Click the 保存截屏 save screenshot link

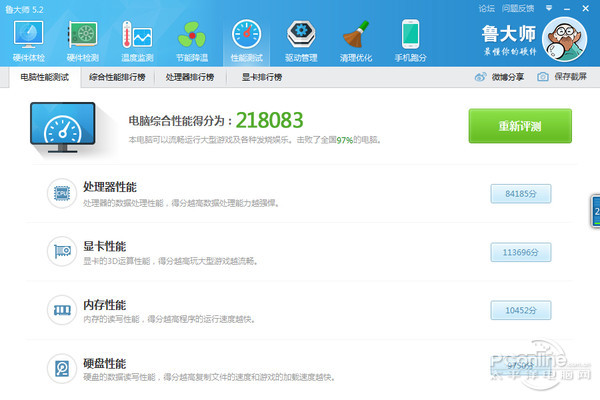point(571,77)
